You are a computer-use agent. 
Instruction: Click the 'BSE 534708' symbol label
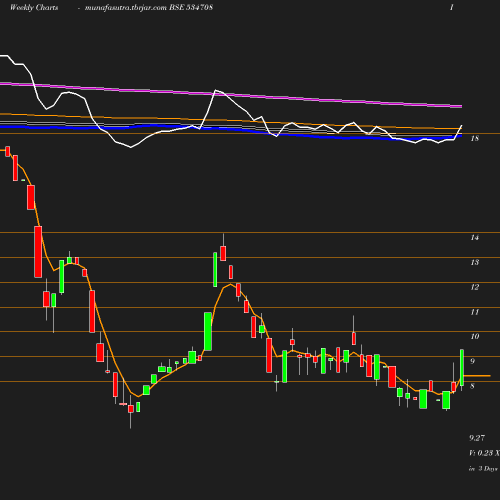[191, 7]
